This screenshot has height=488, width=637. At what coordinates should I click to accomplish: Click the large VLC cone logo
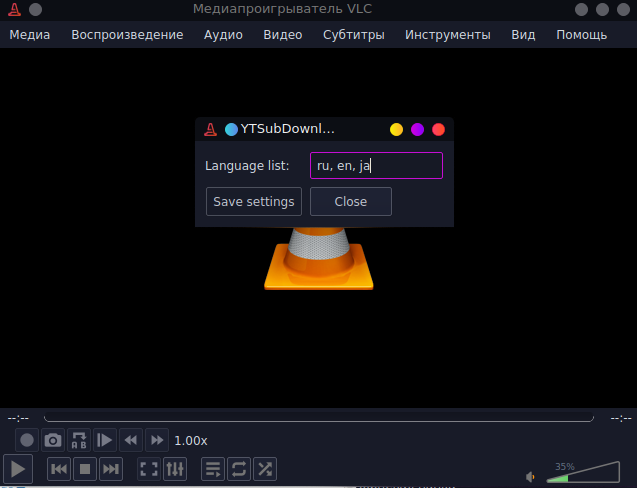tap(319, 258)
